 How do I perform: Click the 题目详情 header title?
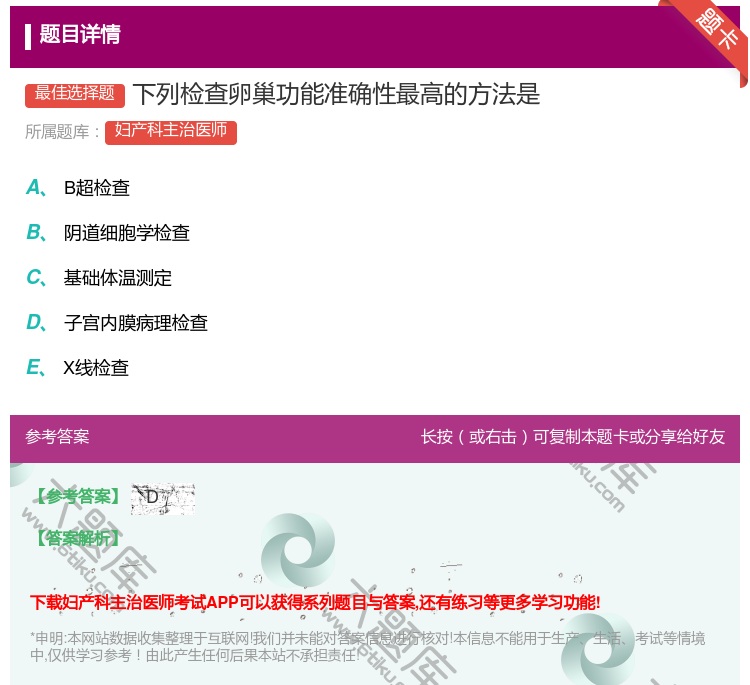(80, 34)
